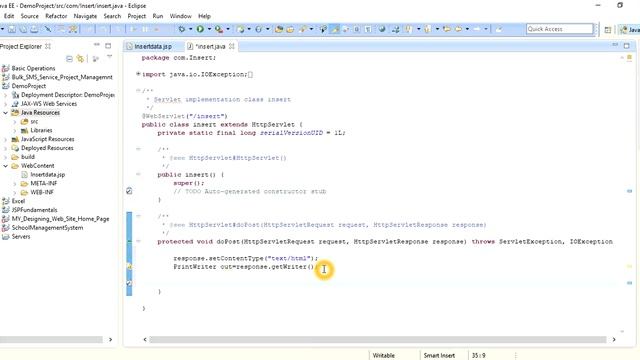This screenshot has width=640, height=360.
Task: Toggle fold on public insert() constructor
Action: tap(138, 174)
